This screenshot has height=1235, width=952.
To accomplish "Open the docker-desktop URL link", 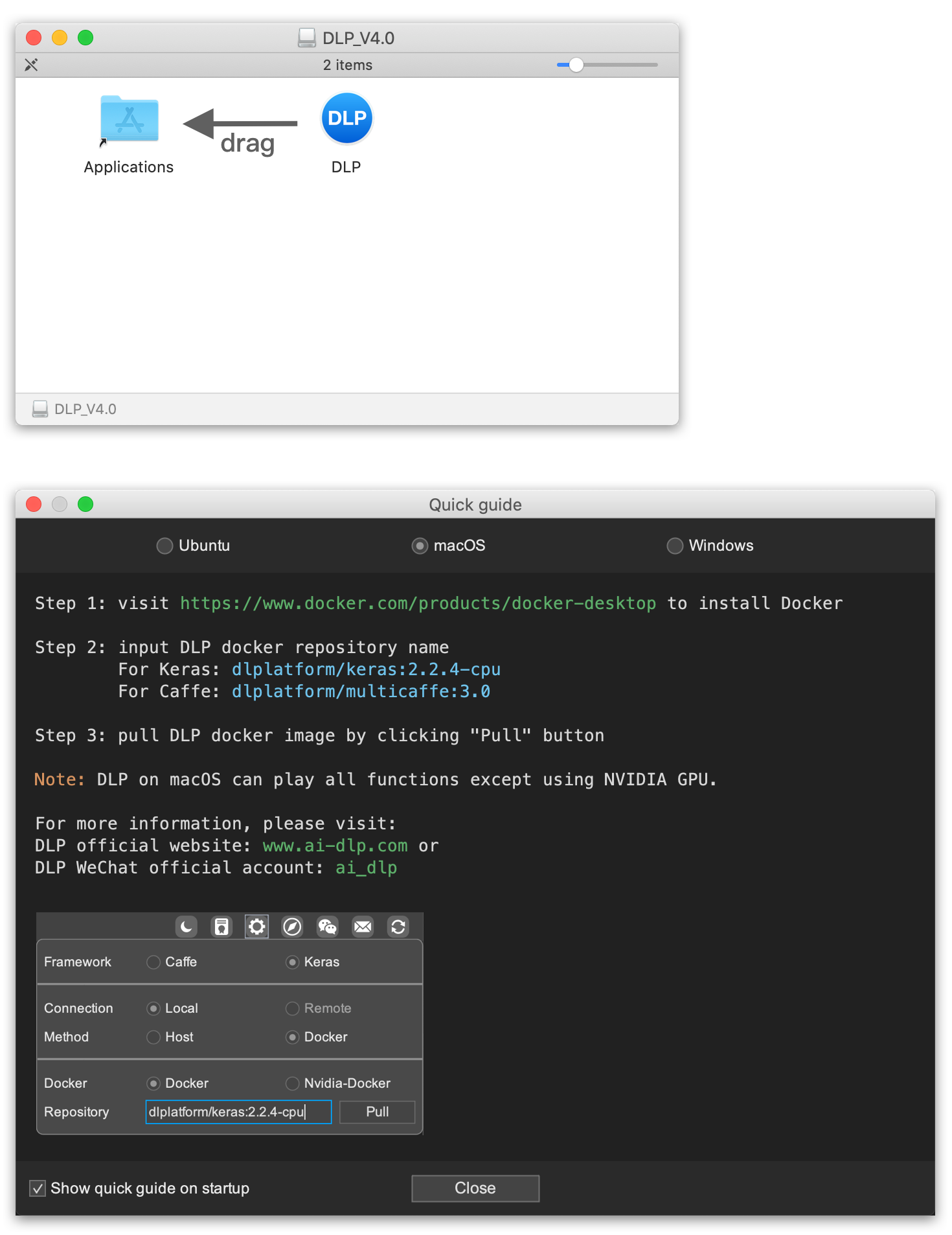I will [x=418, y=603].
